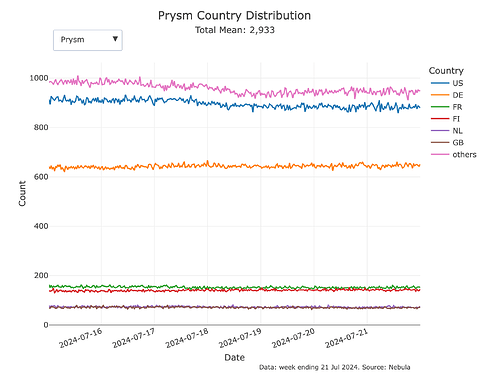This screenshot has width=489, height=375.
Task: Click the 2024-07-21 date axis label
Action: pyautogui.click(x=346, y=338)
